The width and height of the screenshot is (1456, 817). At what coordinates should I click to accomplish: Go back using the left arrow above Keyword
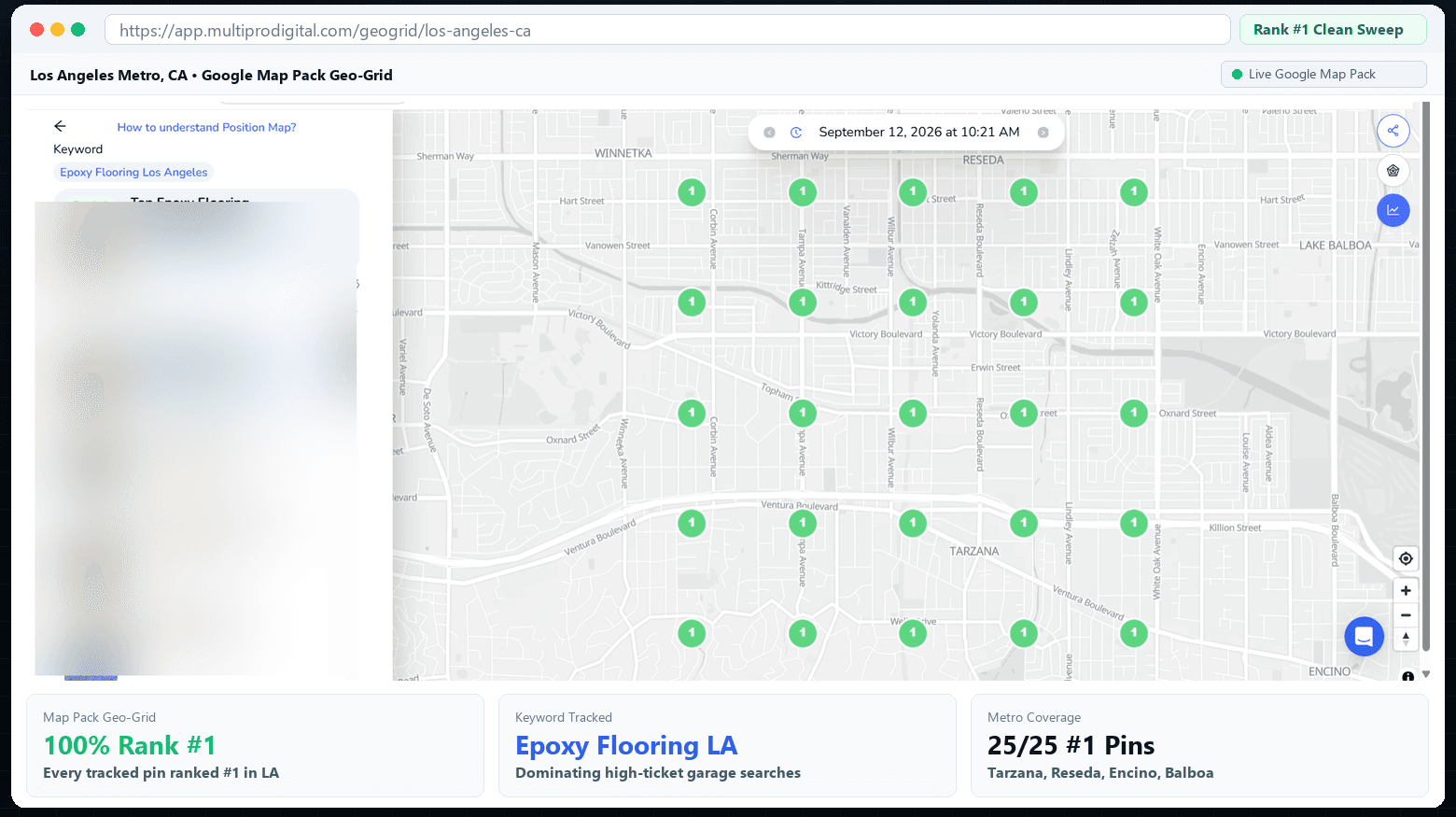pos(61,126)
